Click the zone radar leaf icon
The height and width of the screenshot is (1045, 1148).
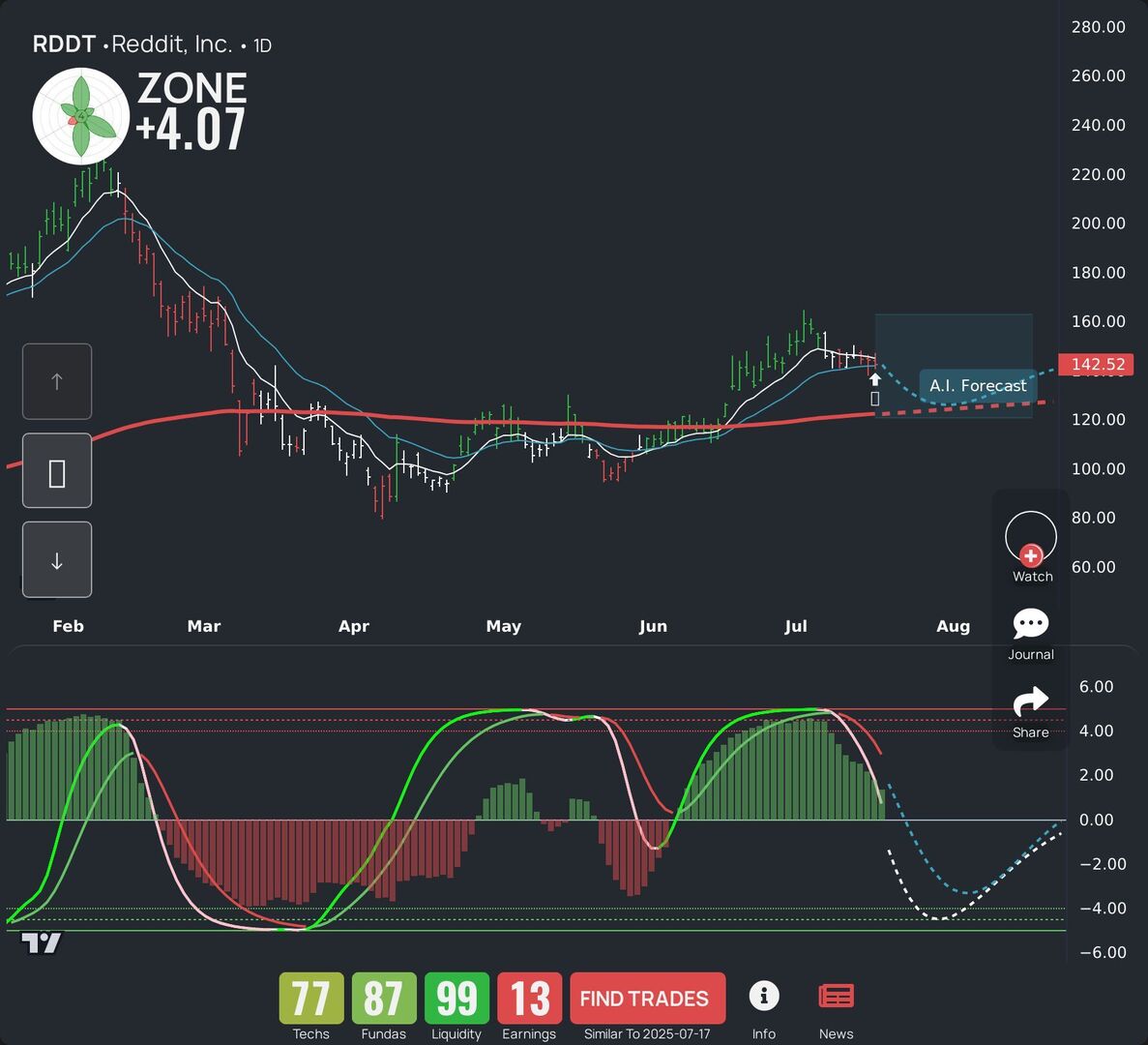[x=81, y=116]
